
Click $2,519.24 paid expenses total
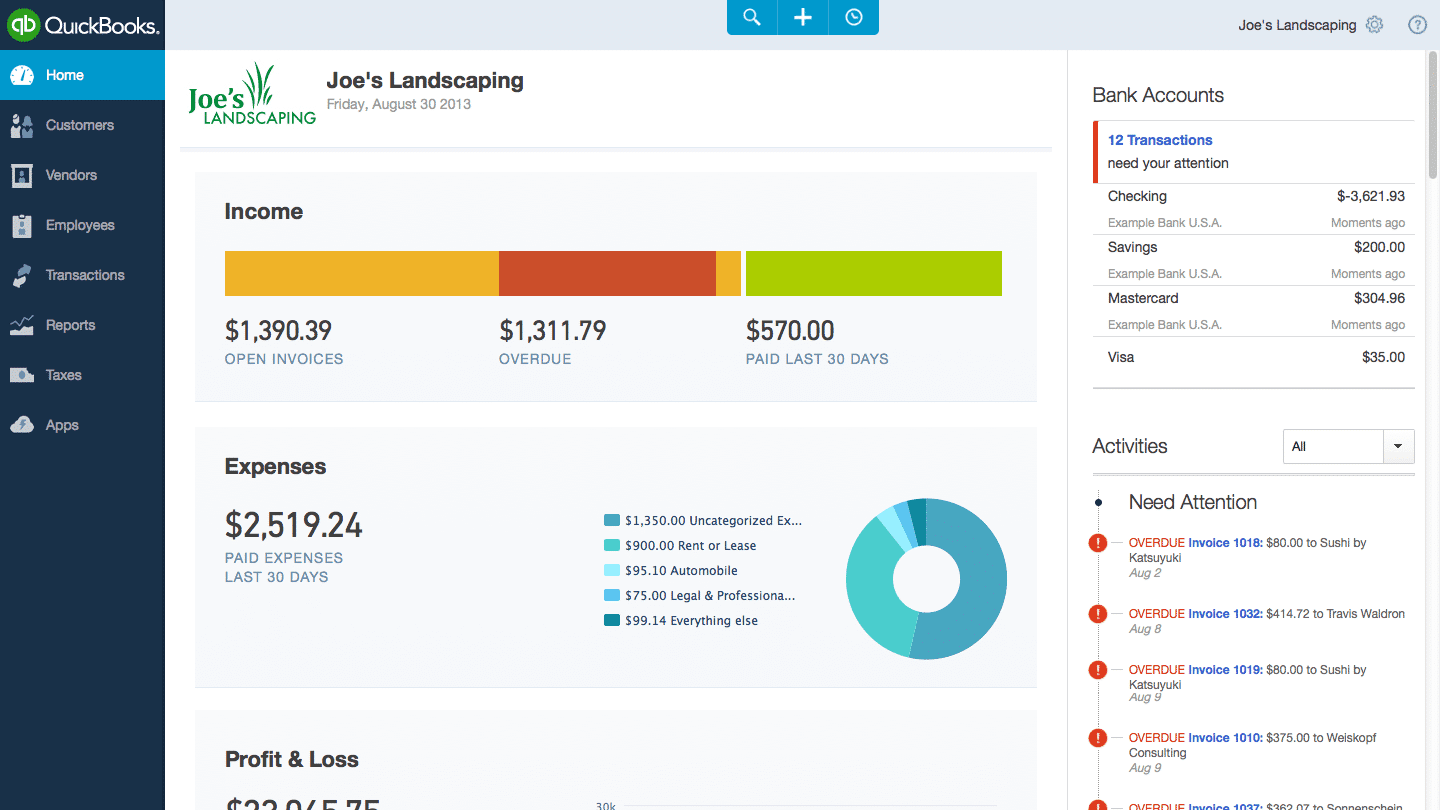tap(294, 525)
